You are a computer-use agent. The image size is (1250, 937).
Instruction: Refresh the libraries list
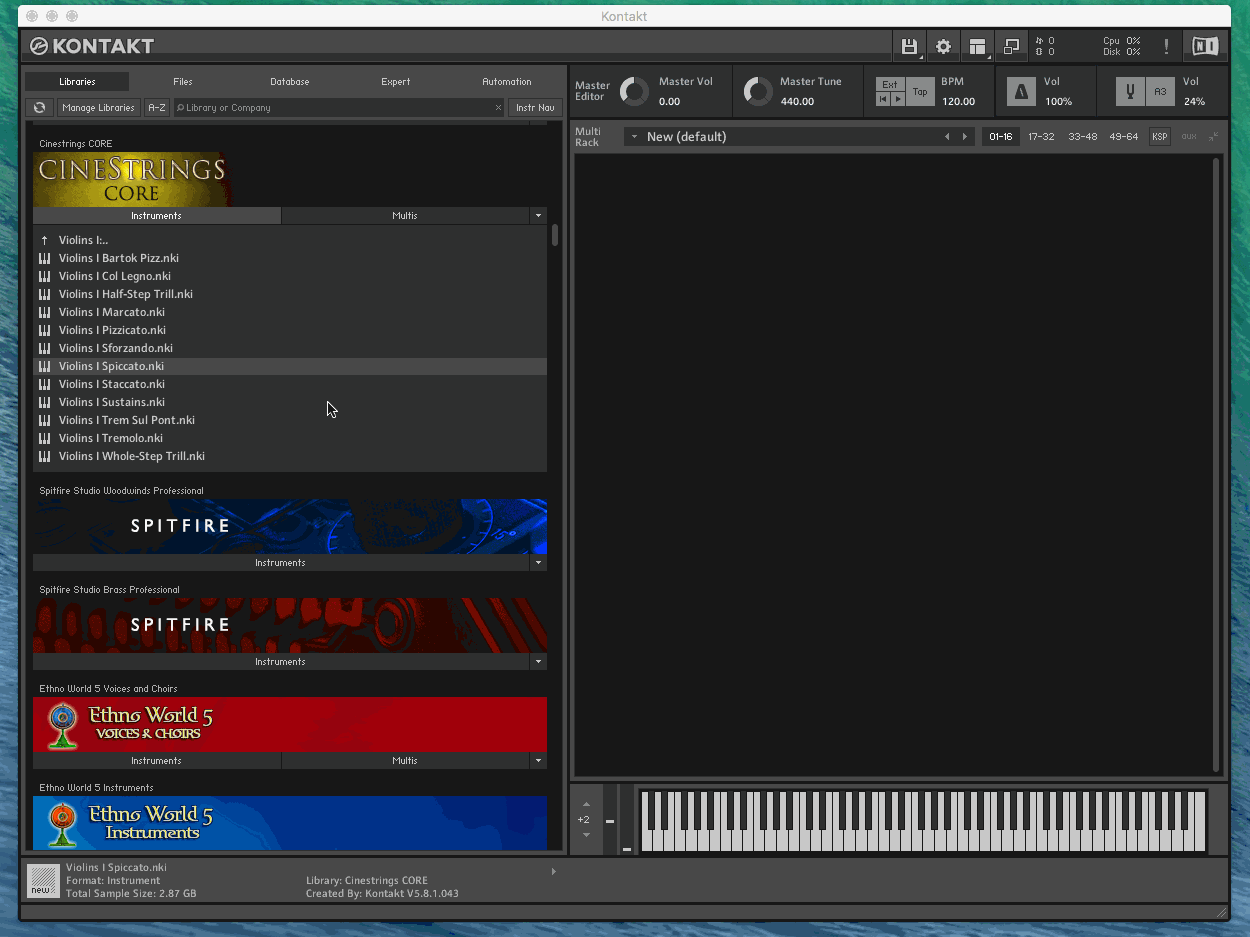point(39,107)
